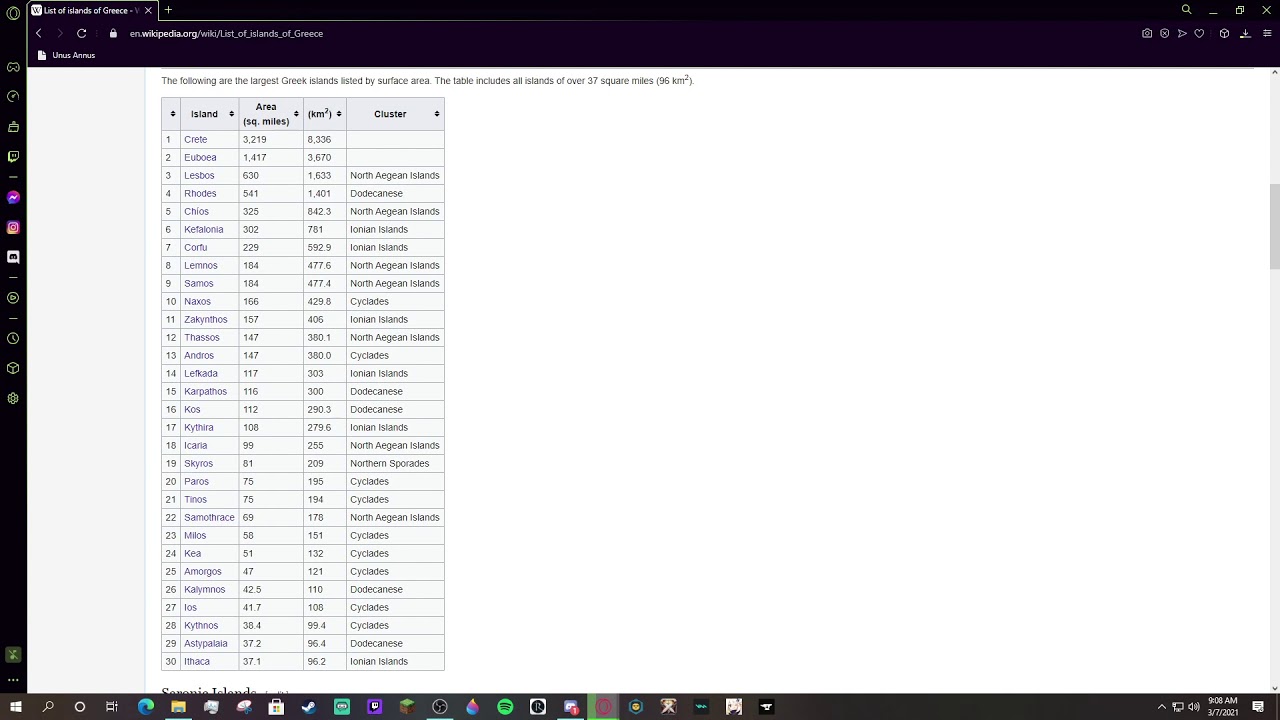This screenshot has height=720, width=1280.
Task: Sort table by the Cluster column
Action: pyautogui.click(x=395, y=114)
